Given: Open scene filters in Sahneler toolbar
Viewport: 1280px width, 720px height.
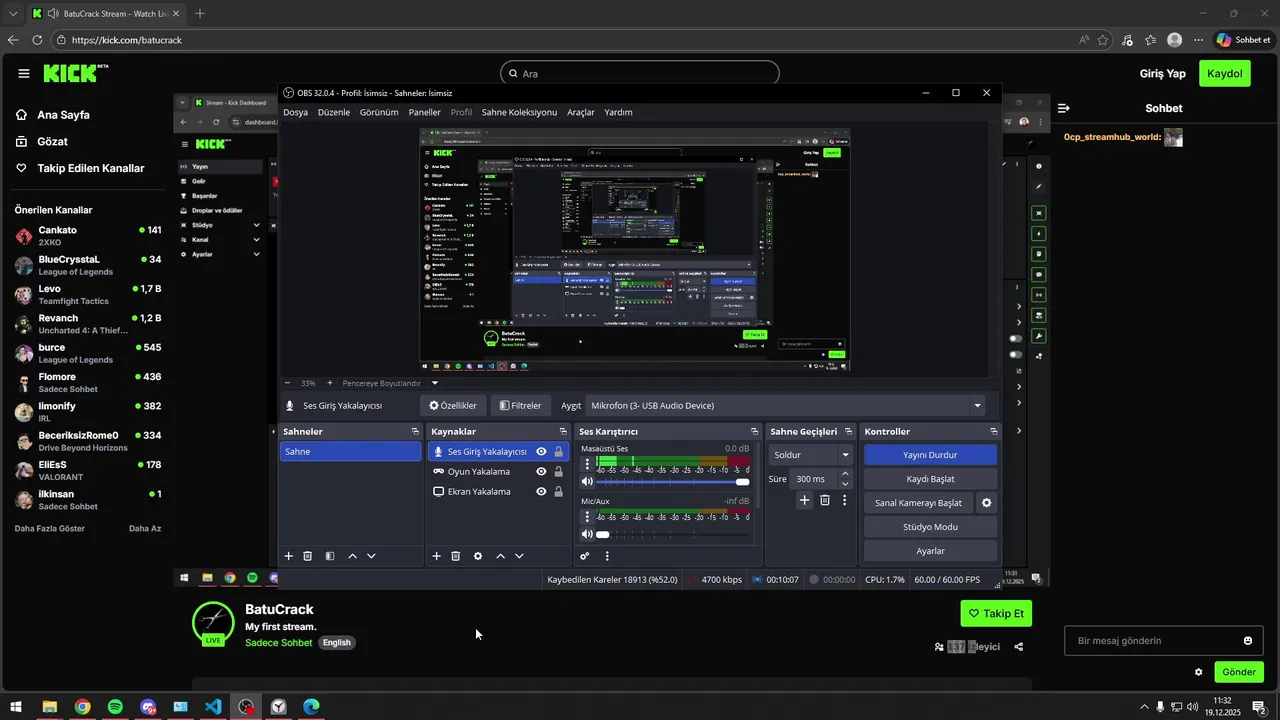Looking at the screenshot, I should pos(330,556).
